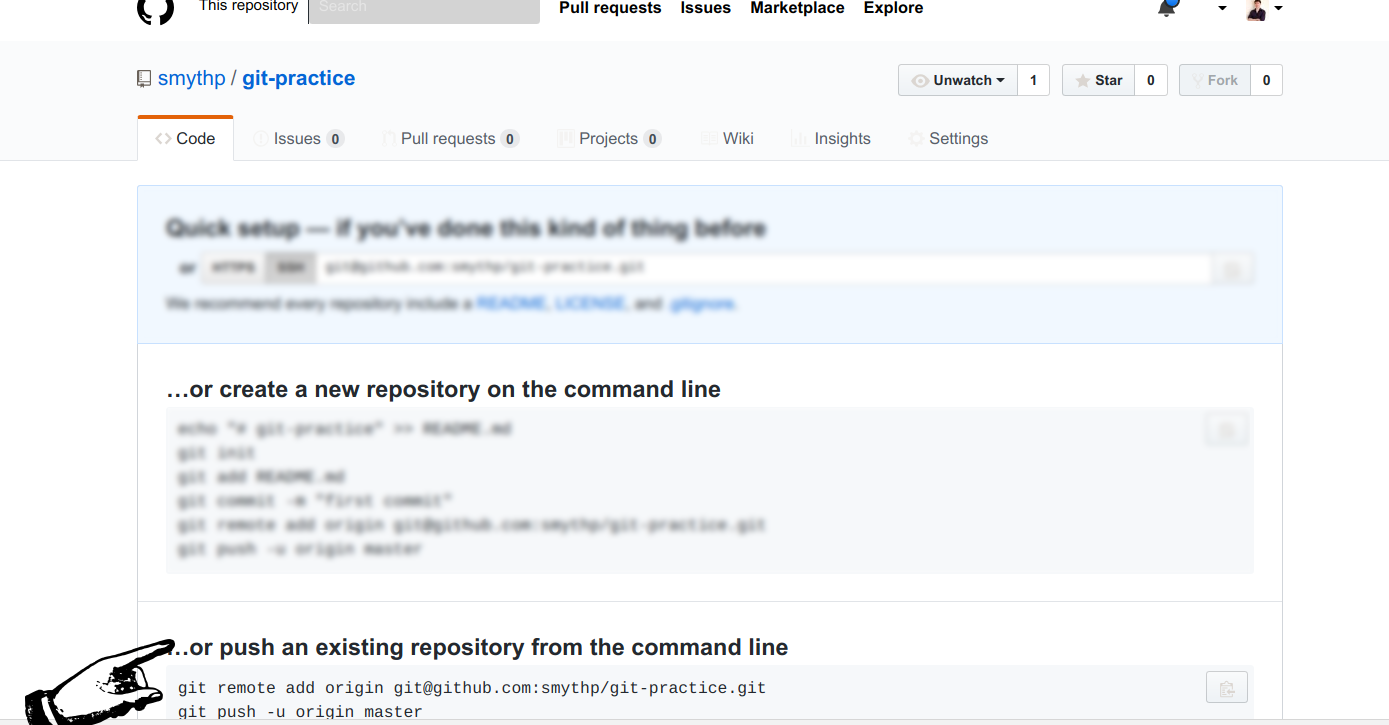
Task: Open the .gitignore link
Action: point(702,303)
